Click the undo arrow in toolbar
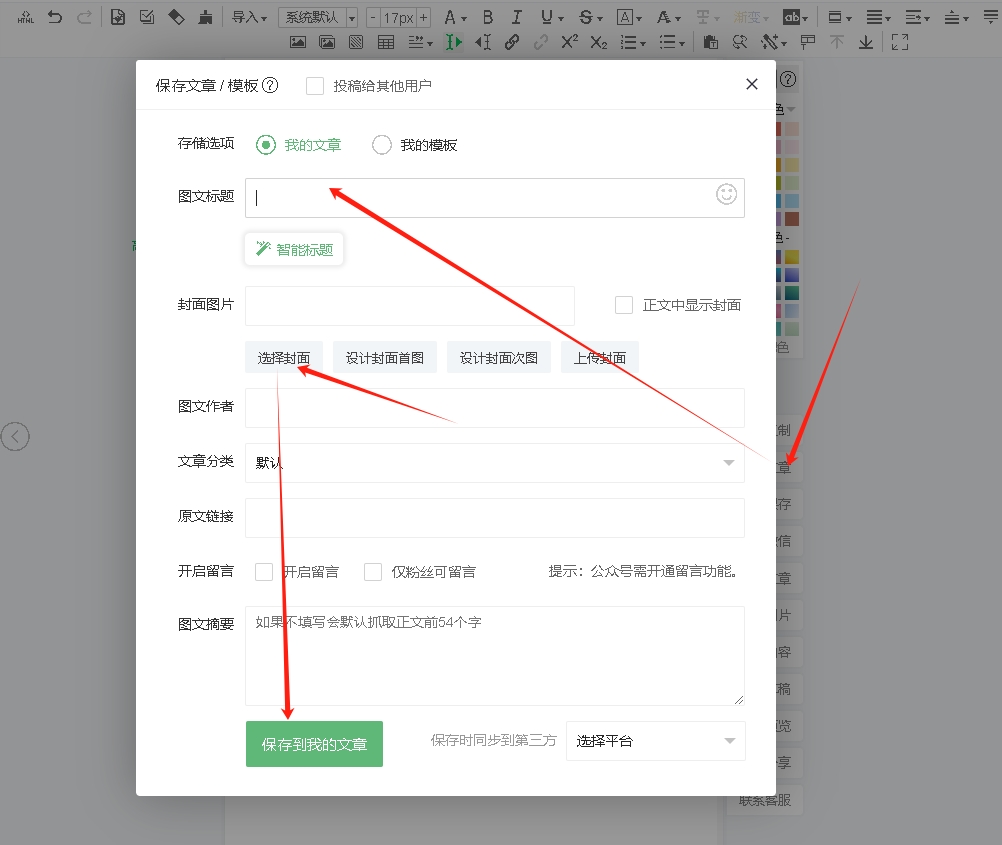 click(x=55, y=17)
